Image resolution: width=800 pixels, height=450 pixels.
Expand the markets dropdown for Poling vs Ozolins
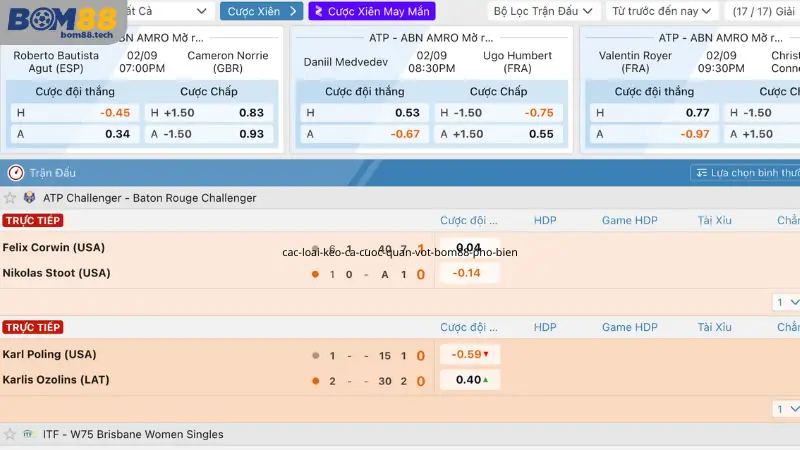(786, 409)
